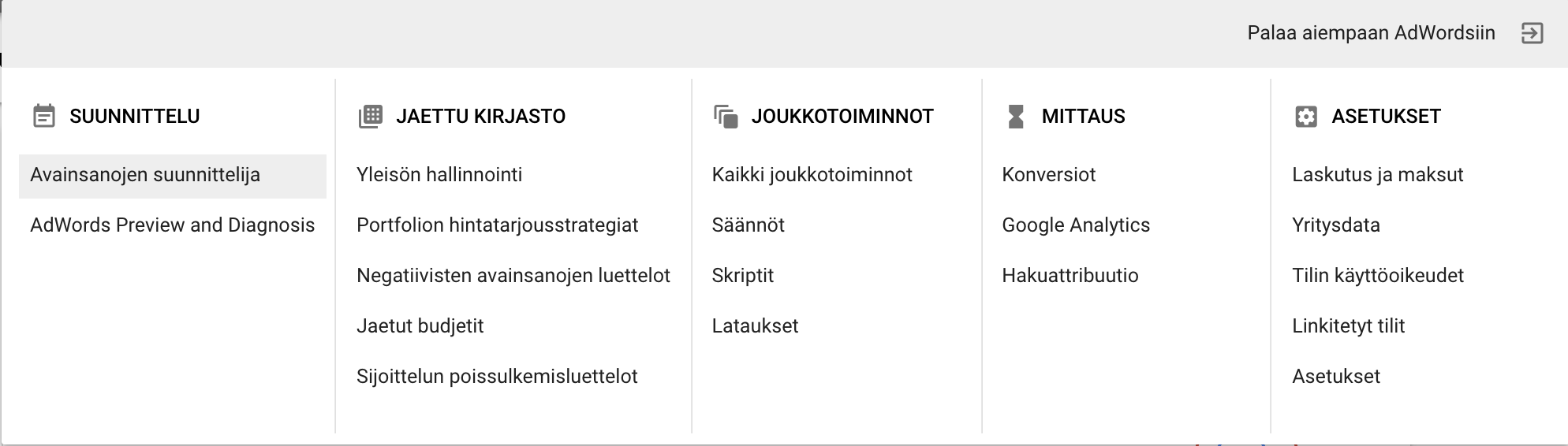This screenshot has height=446, width=1568.
Task: Click the Suunnittelu calendar icon
Action: point(44,117)
